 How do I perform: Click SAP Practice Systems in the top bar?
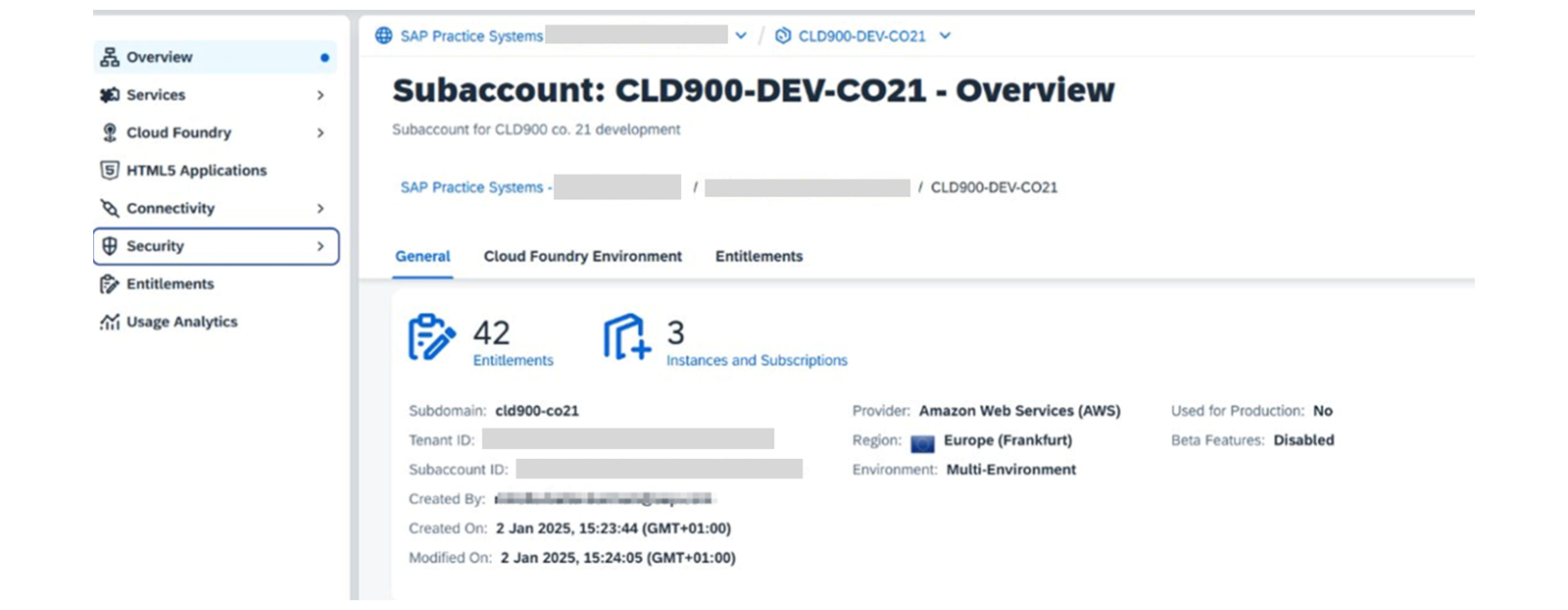pos(471,36)
